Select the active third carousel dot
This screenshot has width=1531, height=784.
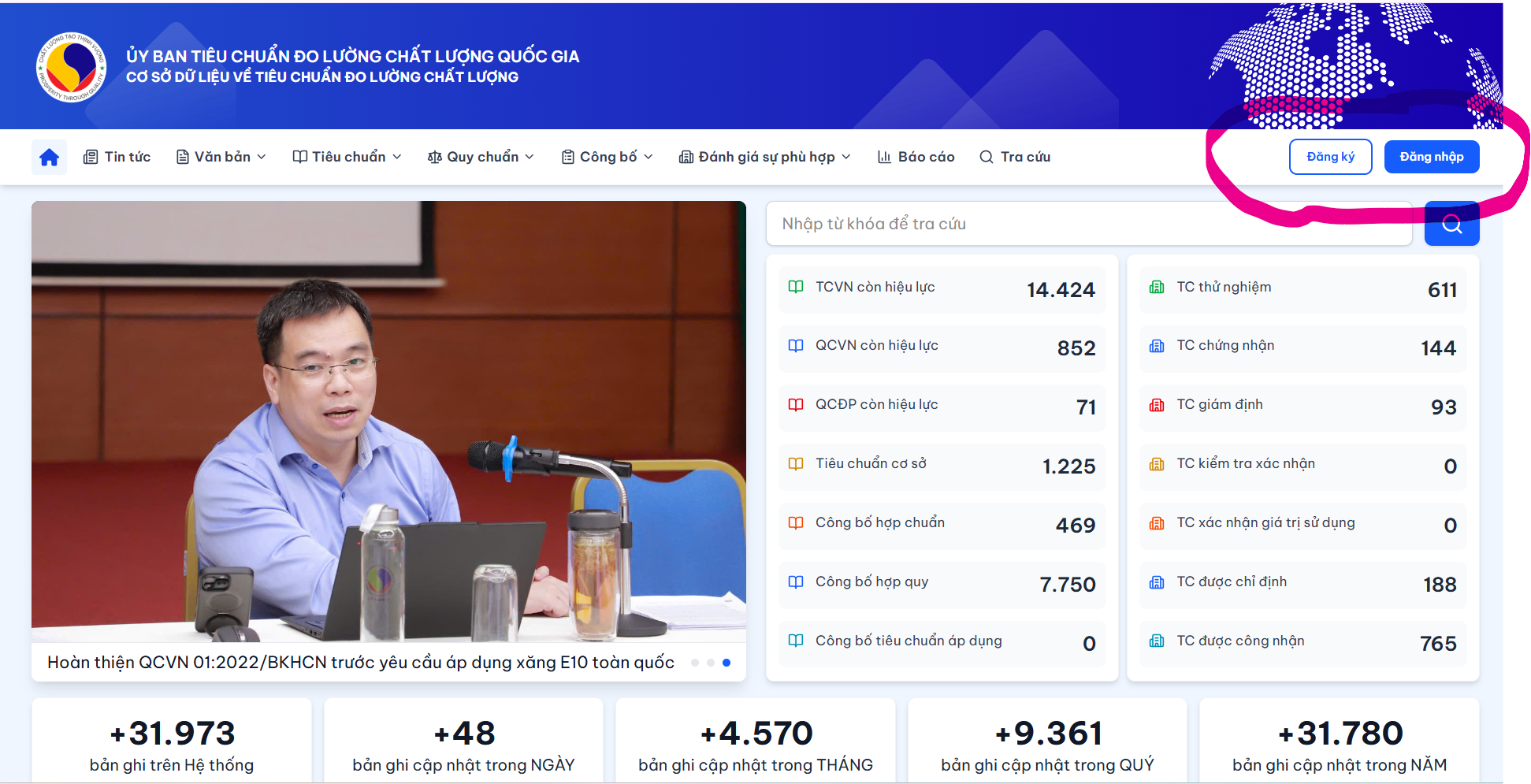[x=726, y=663]
